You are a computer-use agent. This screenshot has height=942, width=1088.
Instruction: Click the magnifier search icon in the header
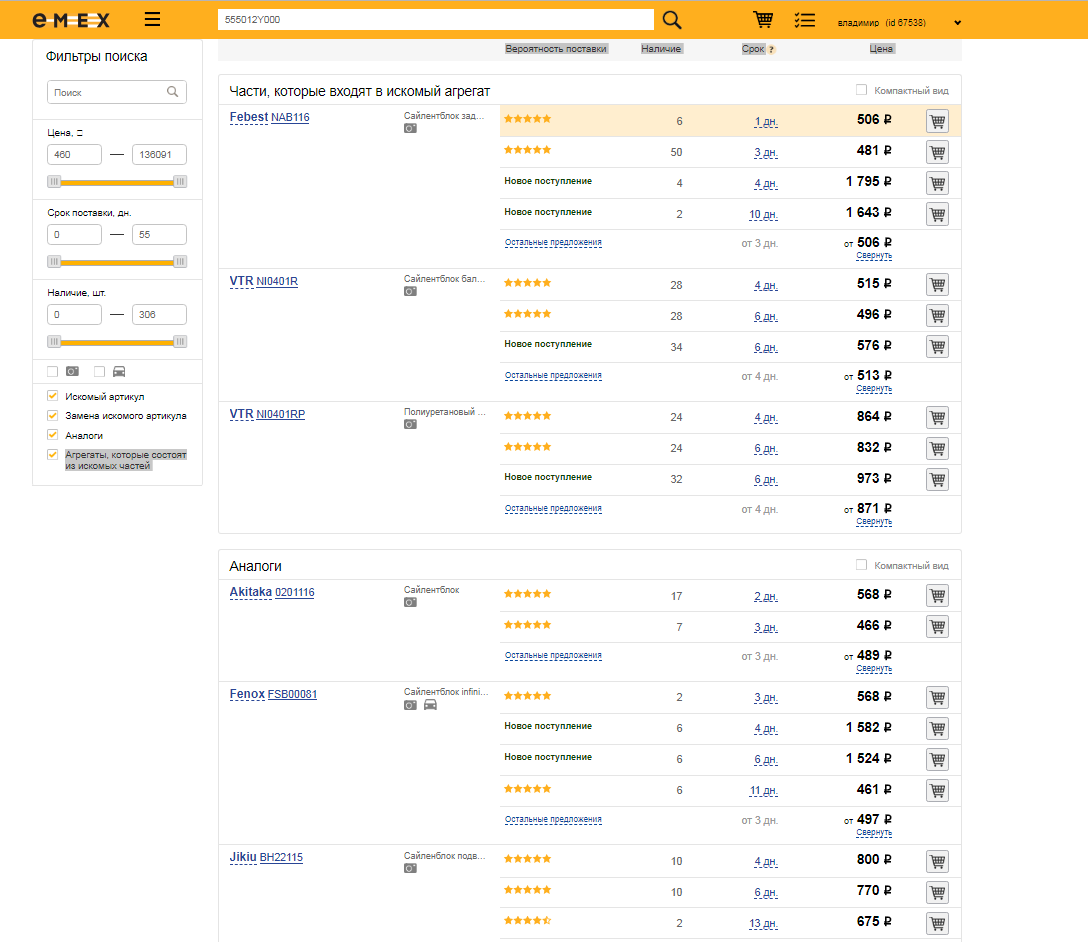pyautogui.click(x=672, y=20)
